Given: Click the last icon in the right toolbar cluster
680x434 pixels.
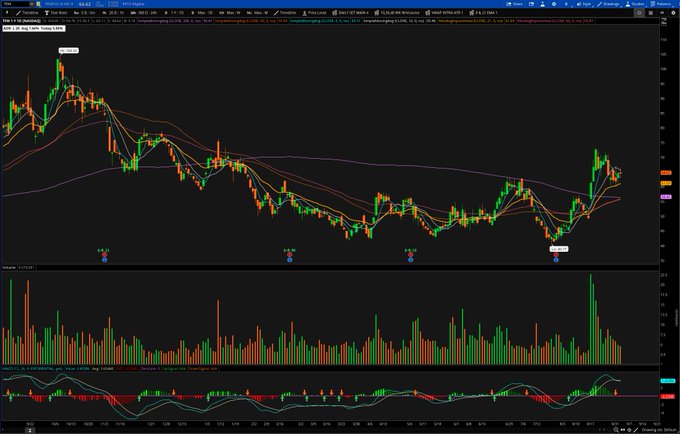Looking at the screenshot, I should [673, 13].
